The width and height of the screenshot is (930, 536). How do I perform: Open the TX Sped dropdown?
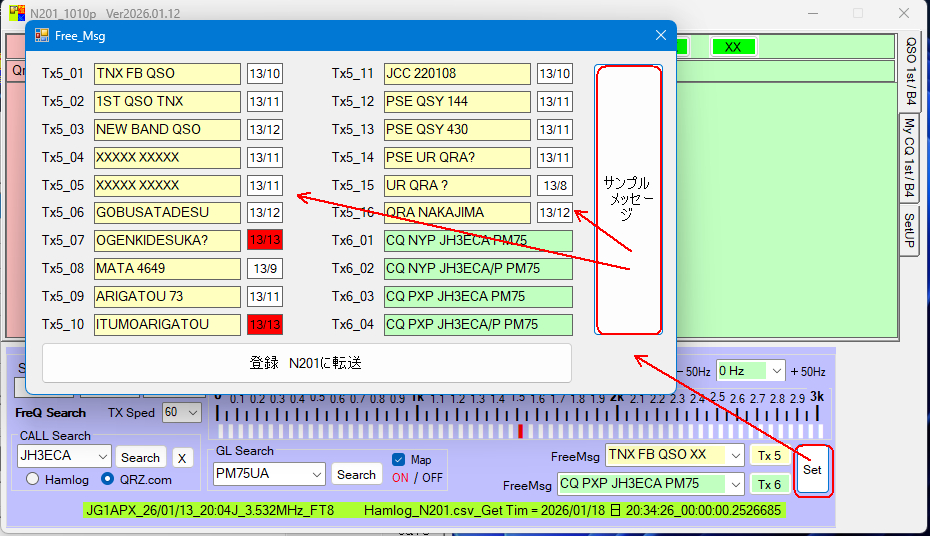pos(181,412)
